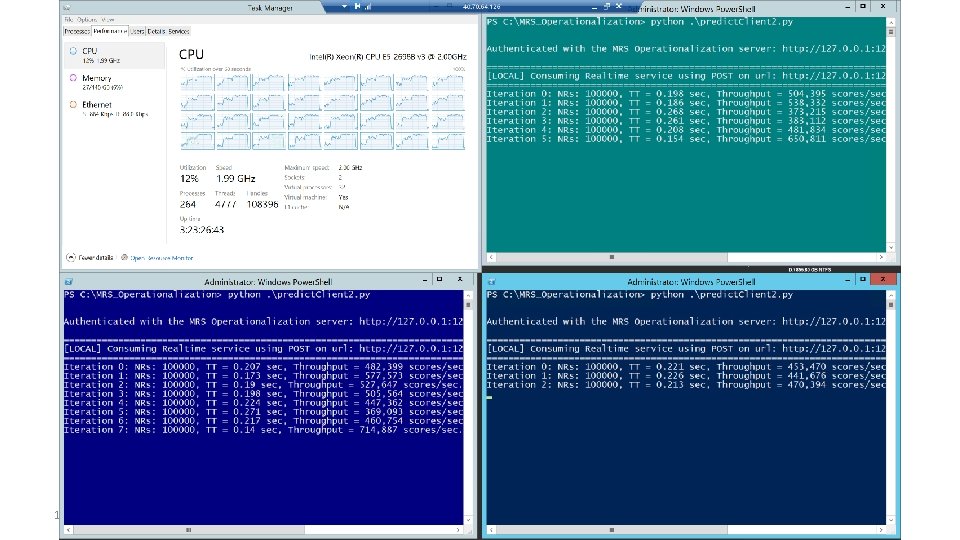
Task: Click horizontal scrollbar thumb in top-right PowerShell
Action: pyautogui.click(x=612, y=257)
